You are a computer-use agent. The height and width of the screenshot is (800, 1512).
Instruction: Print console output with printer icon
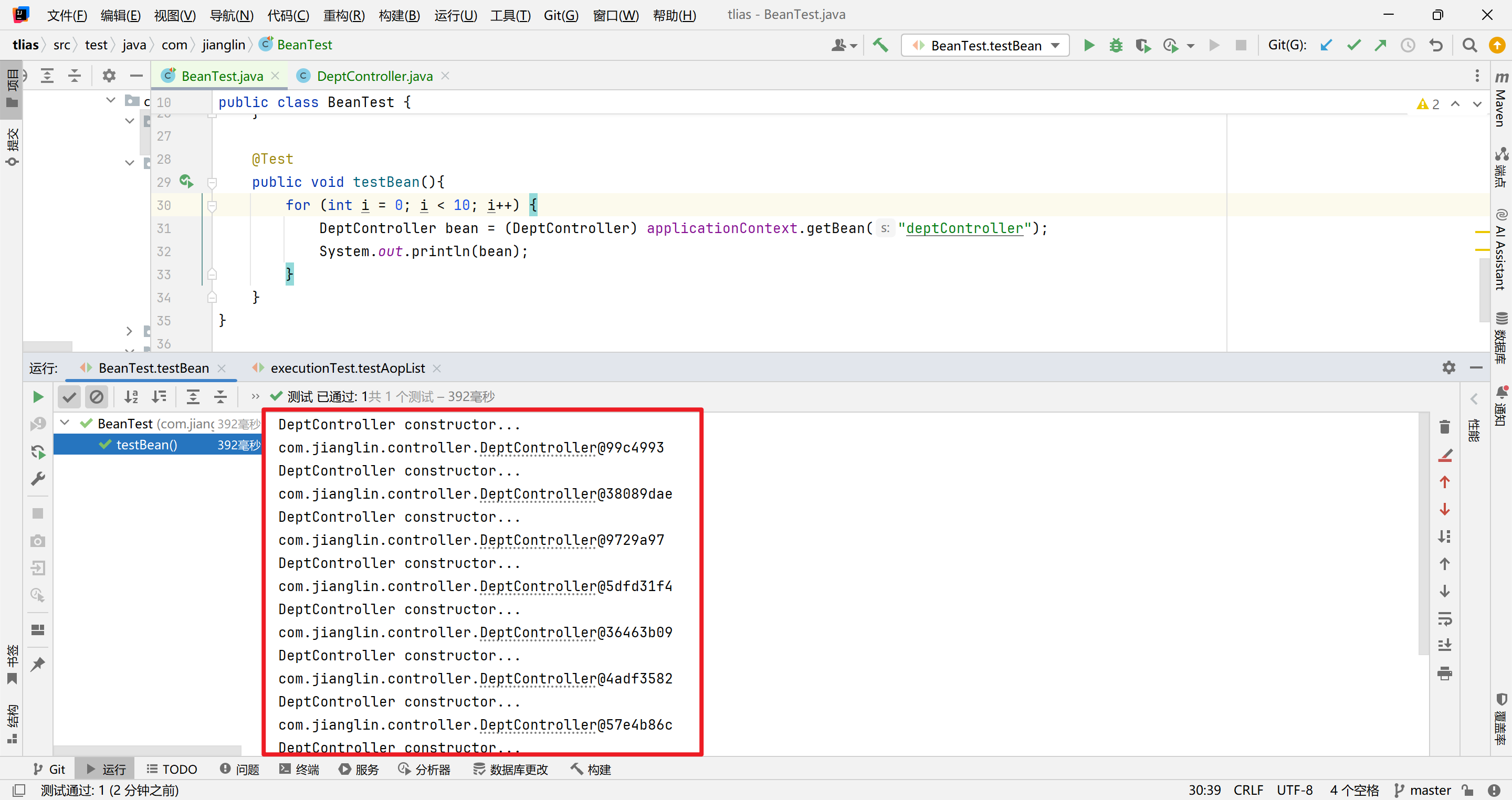(1444, 673)
